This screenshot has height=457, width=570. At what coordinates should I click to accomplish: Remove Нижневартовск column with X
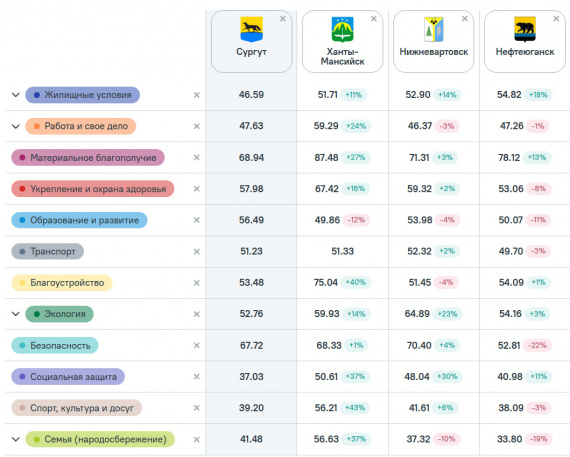pos(465,19)
